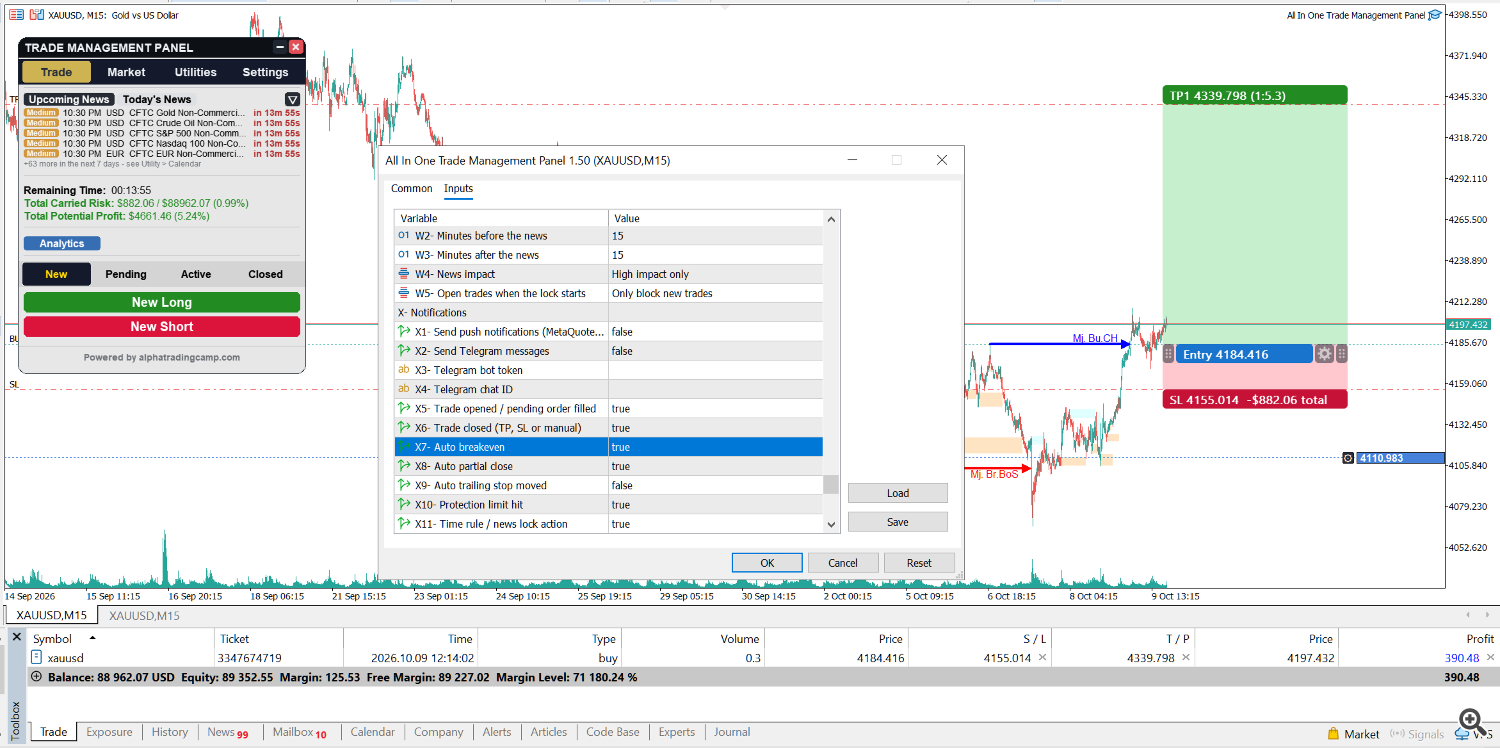The width and height of the screenshot is (1500, 748).
Task: Click the X3 Telegram bot token value field
Action: [715, 370]
